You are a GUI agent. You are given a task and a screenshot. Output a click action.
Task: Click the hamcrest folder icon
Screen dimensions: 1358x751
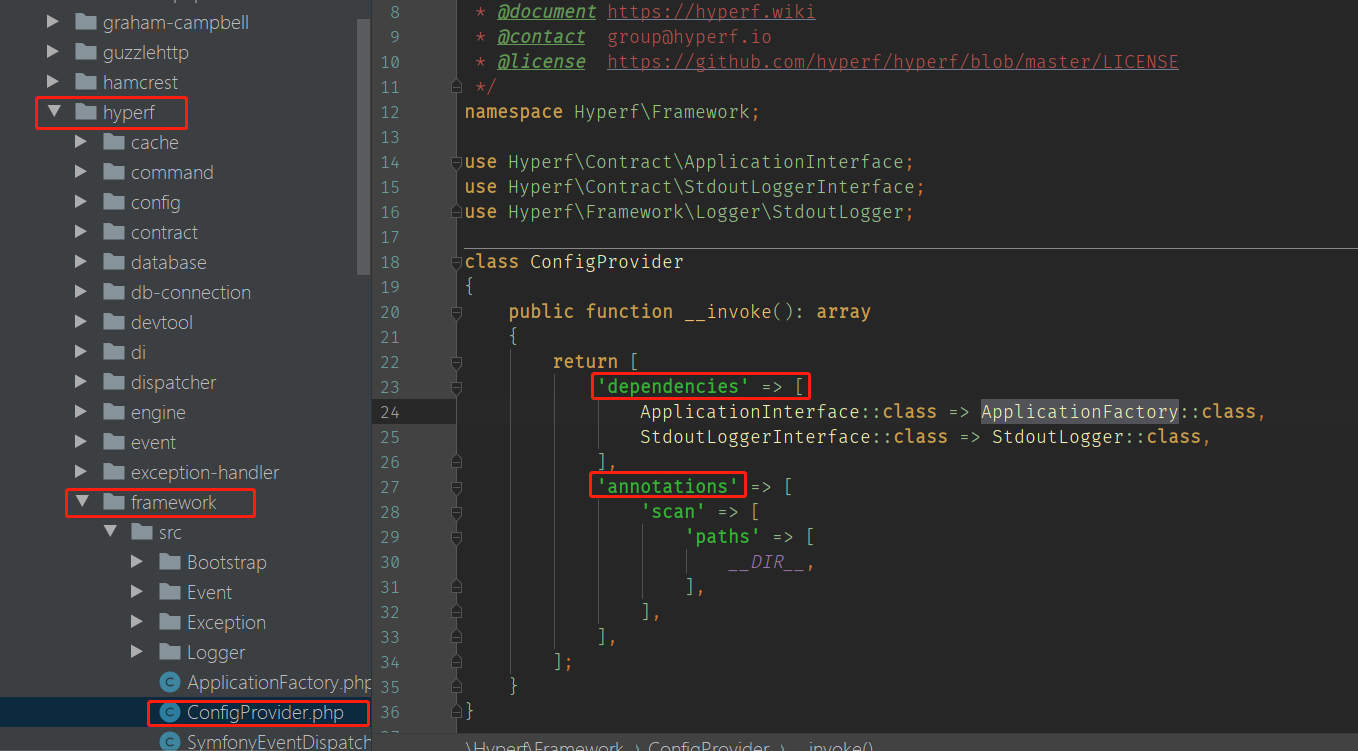pyautogui.click(x=85, y=82)
